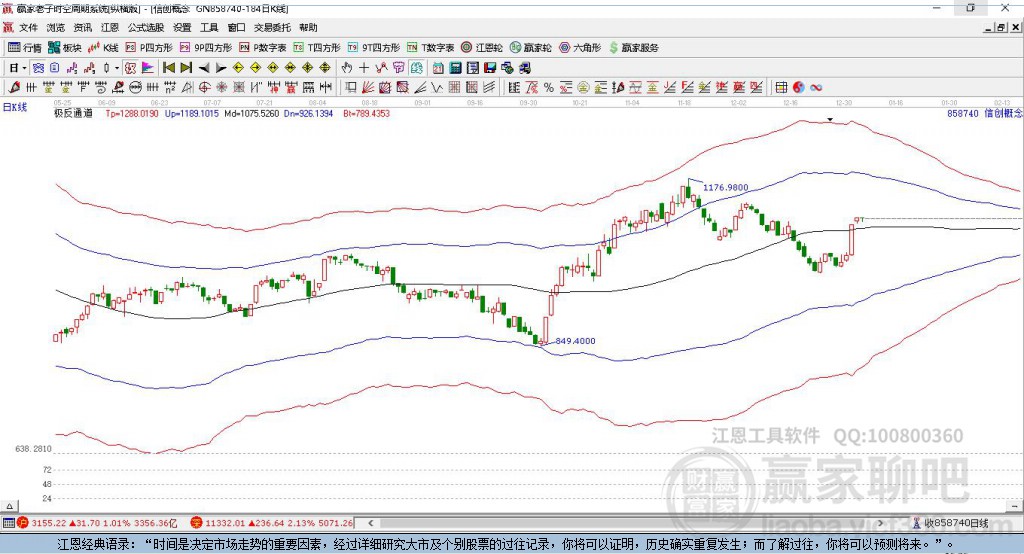The width and height of the screenshot is (1024, 554).
Task: Switch to the K线 chart view
Action: pyautogui.click(x=103, y=48)
